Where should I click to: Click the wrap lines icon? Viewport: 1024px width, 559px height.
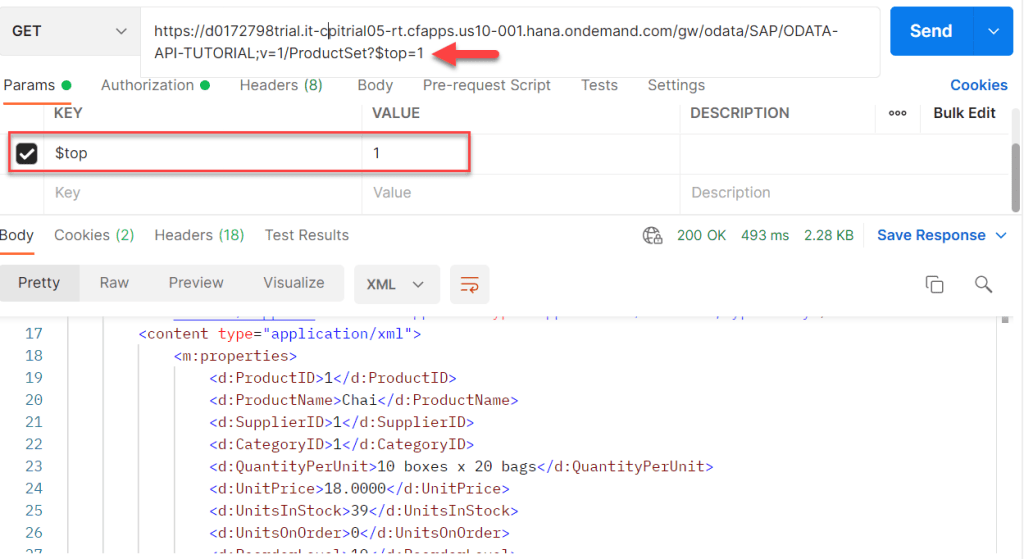tap(469, 284)
